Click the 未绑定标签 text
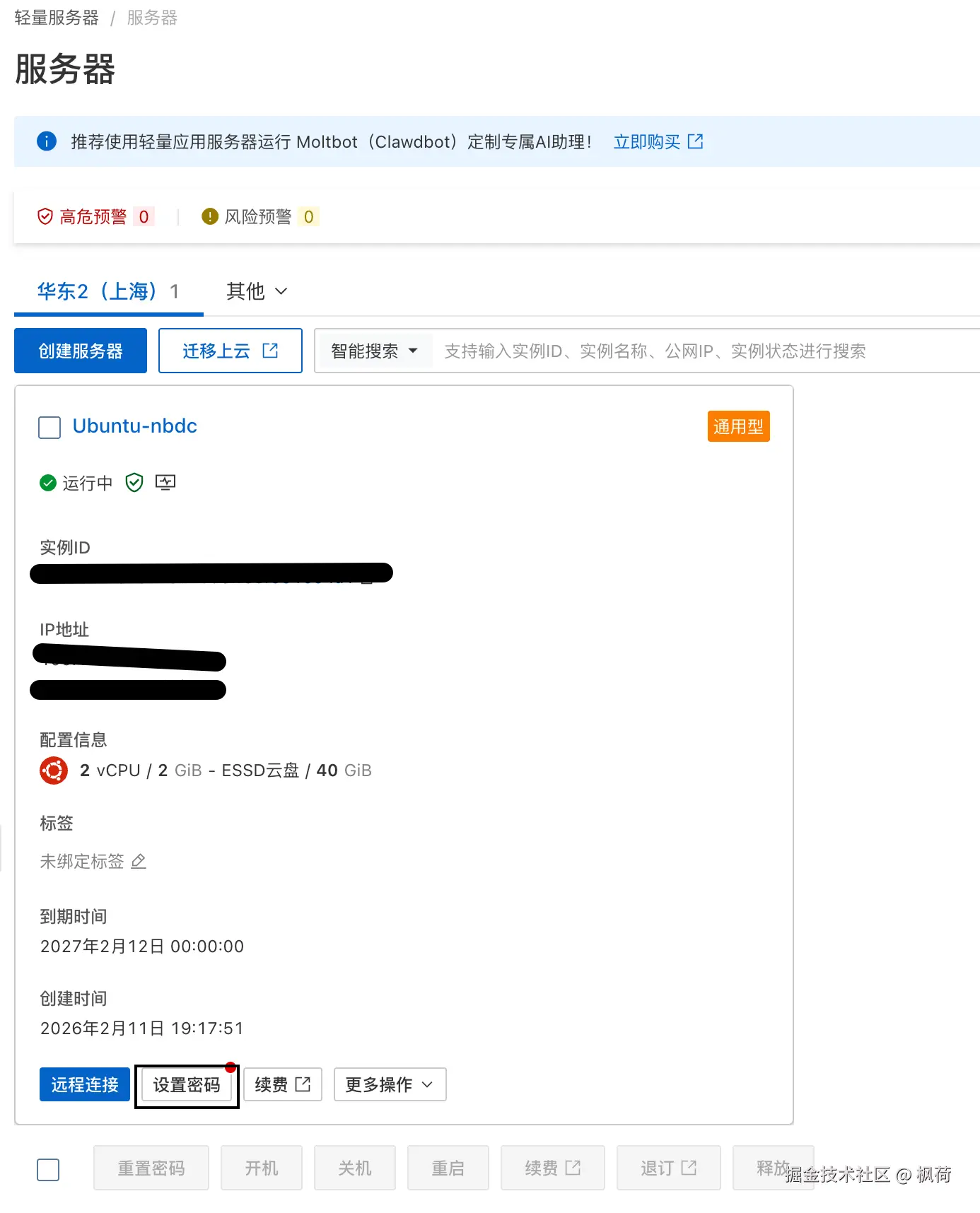Image resolution: width=980 pixels, height=1213 pixels. pyautogui.click(x=82, y=861)
